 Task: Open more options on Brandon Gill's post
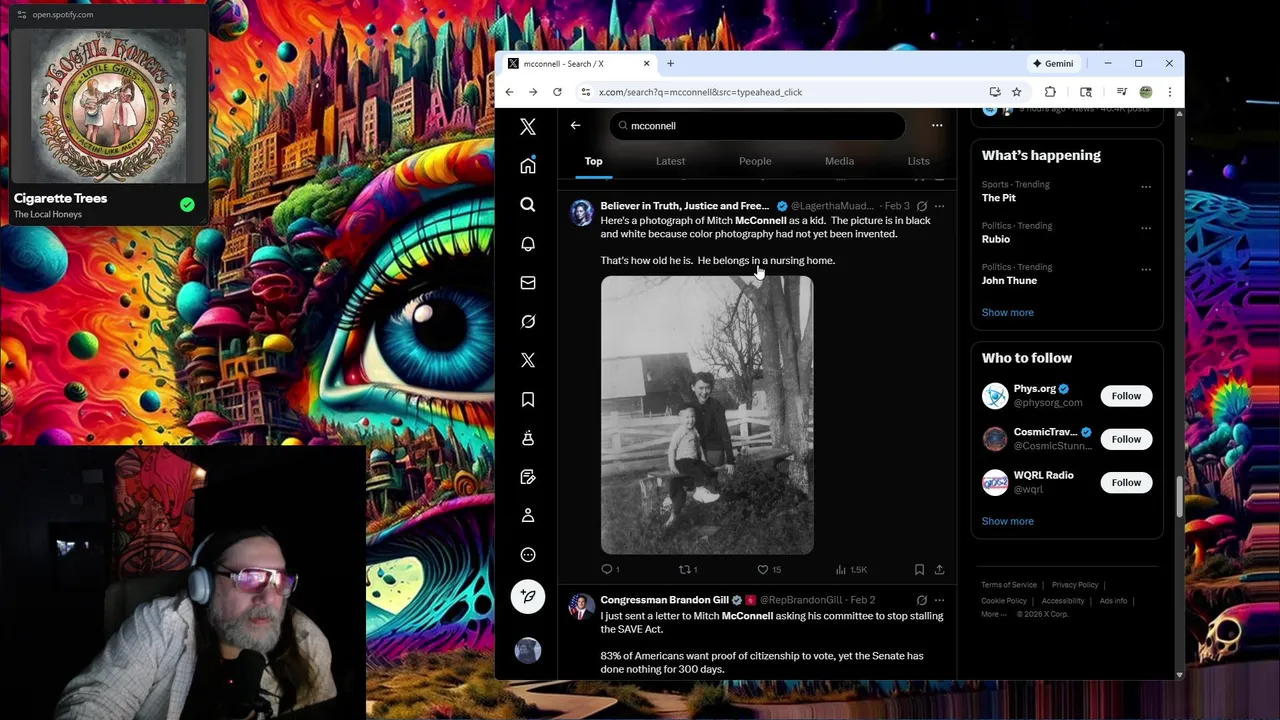pos(939,600)
